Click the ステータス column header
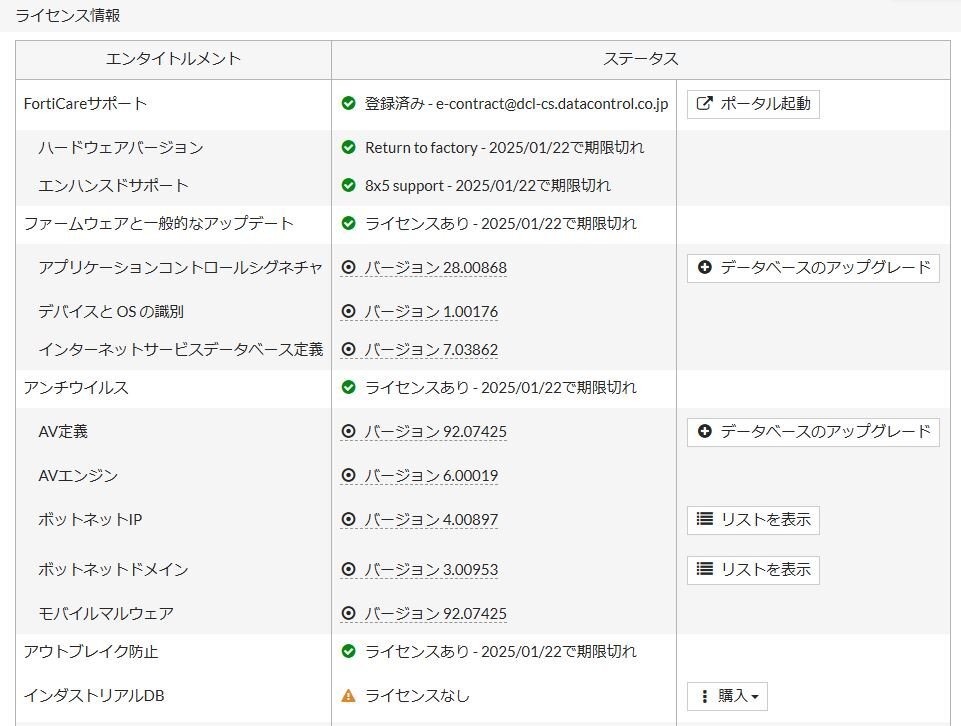This screenshot has width=961, height=726. point(640,59)
